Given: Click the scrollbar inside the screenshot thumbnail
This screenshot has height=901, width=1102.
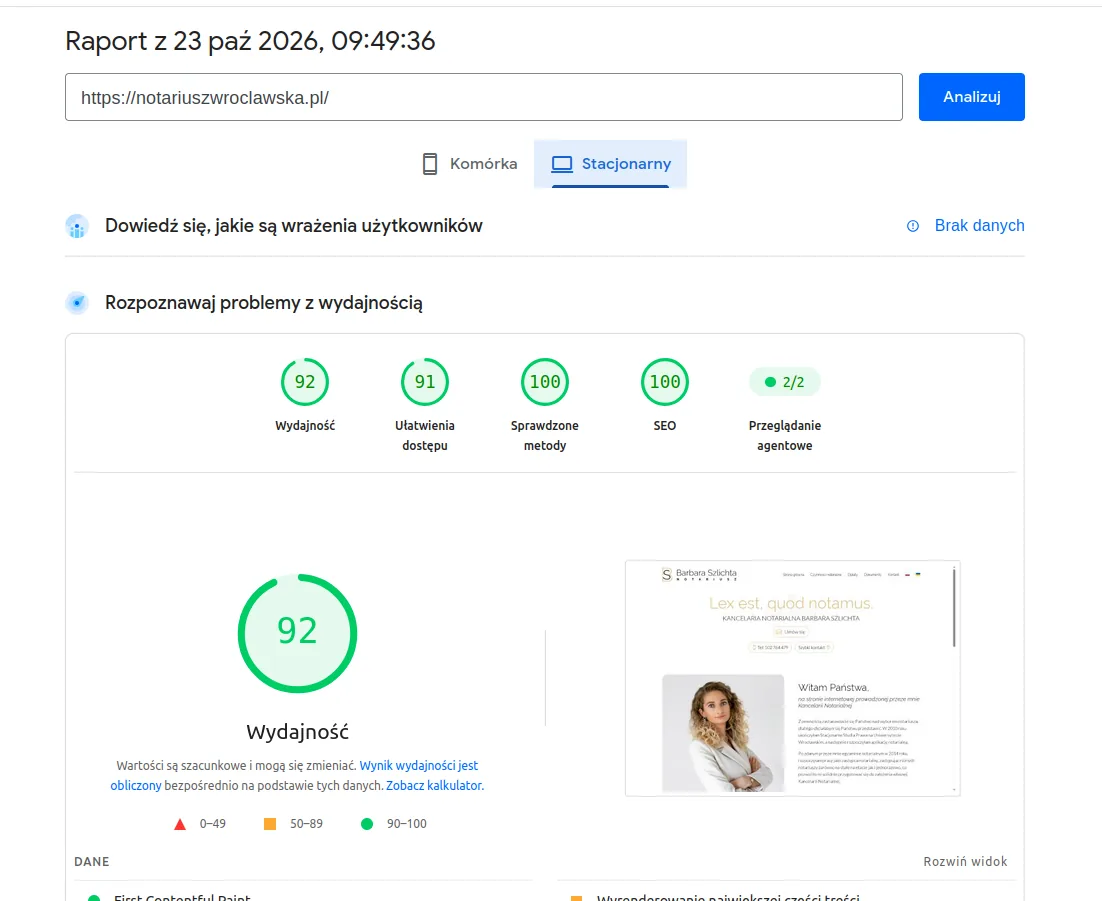Looking at the screenshot, I should point(954,609).
